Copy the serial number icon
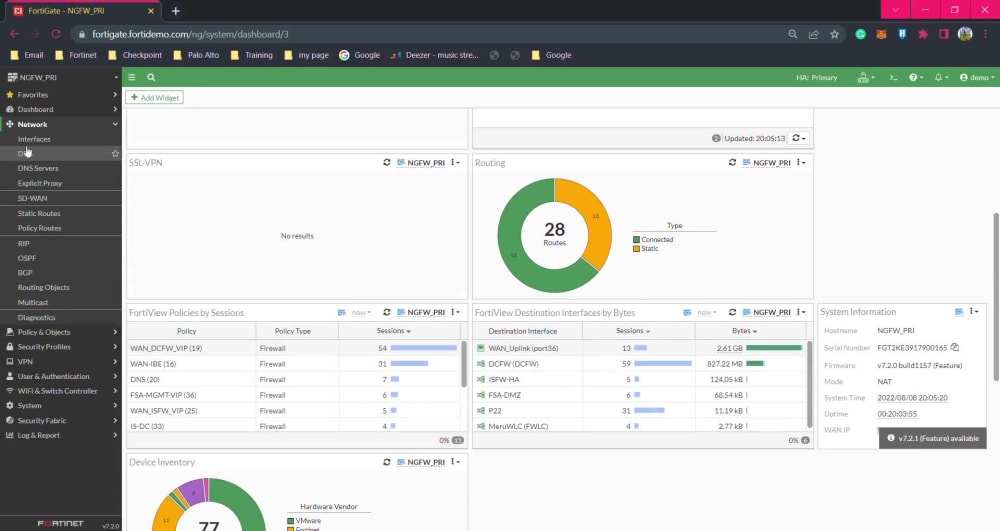 (x=955, y=347)
